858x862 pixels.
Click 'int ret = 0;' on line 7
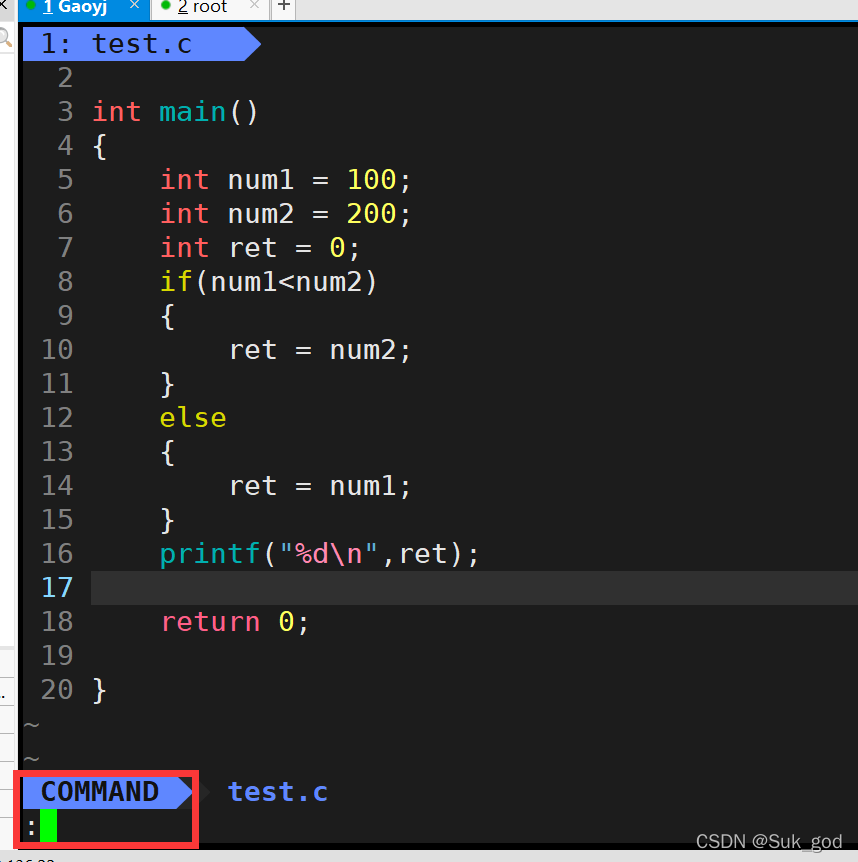point(260,248)
